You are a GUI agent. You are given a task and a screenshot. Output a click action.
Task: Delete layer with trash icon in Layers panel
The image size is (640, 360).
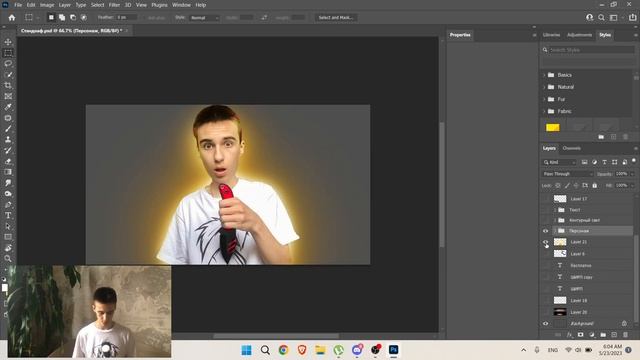625,335
